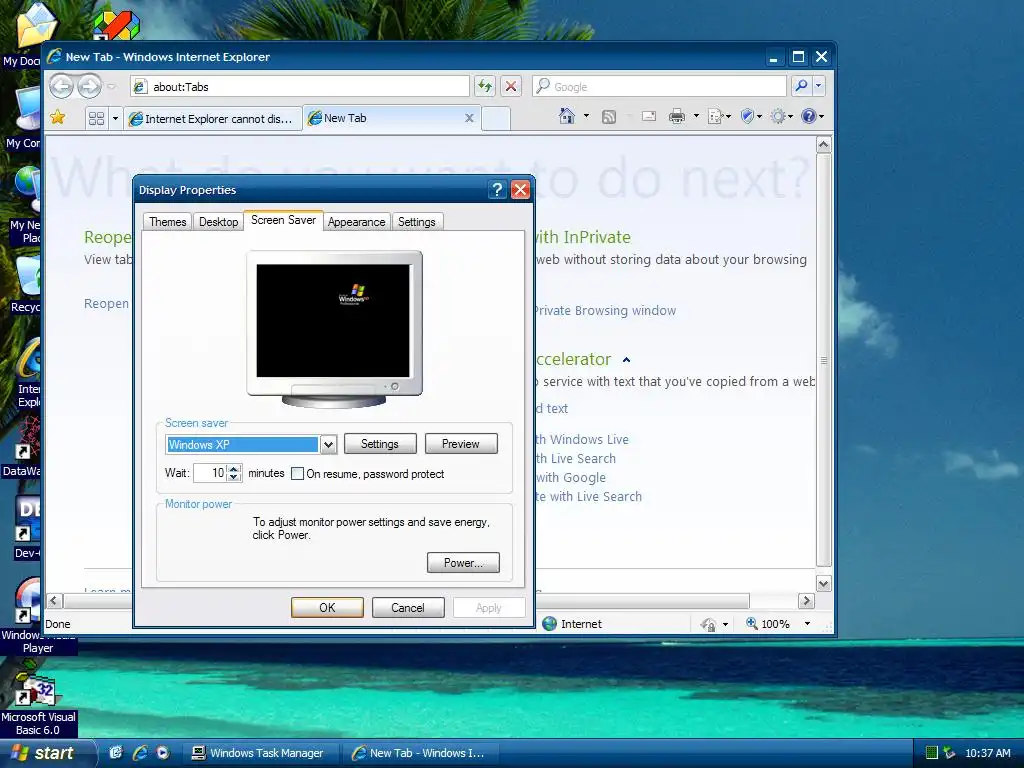Close the New Tab tab with its x
Image resolution: width=1024 pixels, height=768 pixels.
[x=469, y=118]
